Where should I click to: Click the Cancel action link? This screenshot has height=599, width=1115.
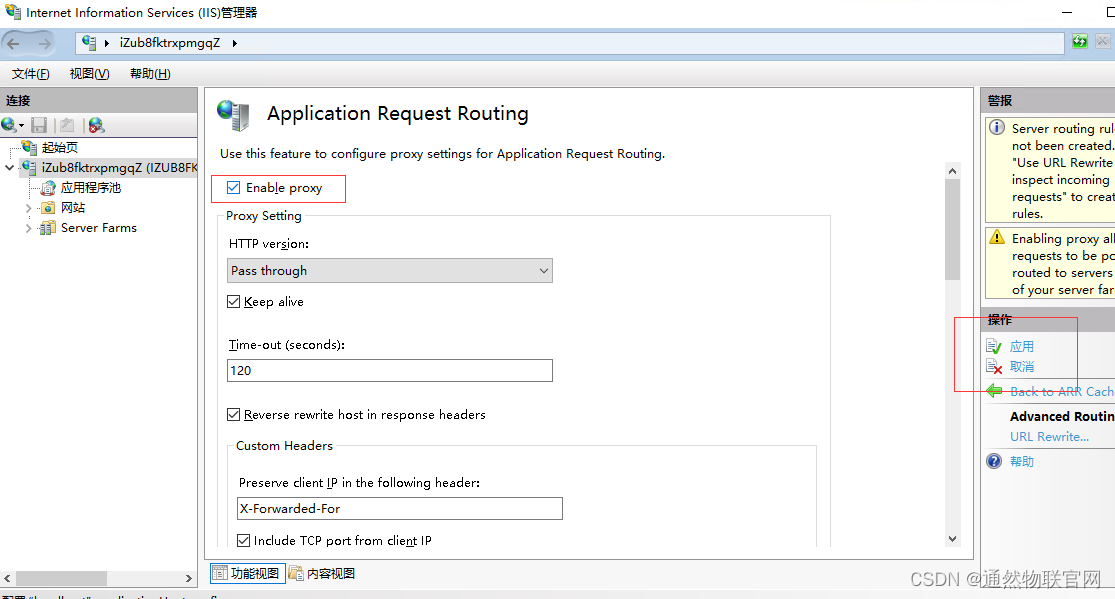(x=1022, y=366)
